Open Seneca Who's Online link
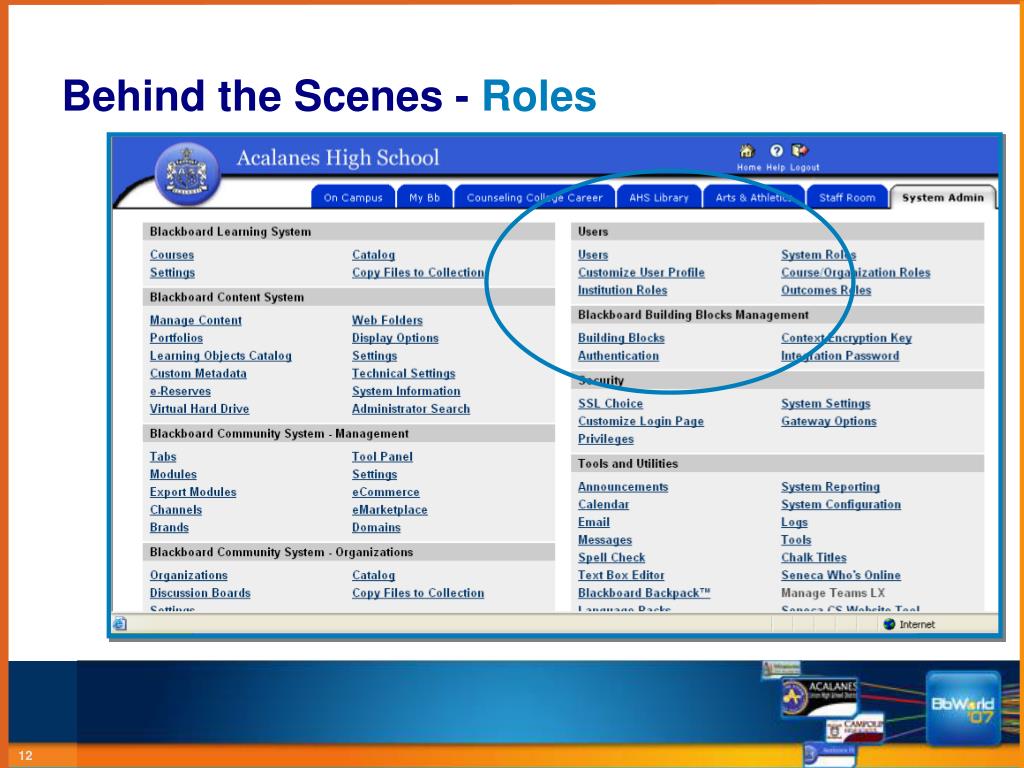1024x768 pixels. click(840, 575)
